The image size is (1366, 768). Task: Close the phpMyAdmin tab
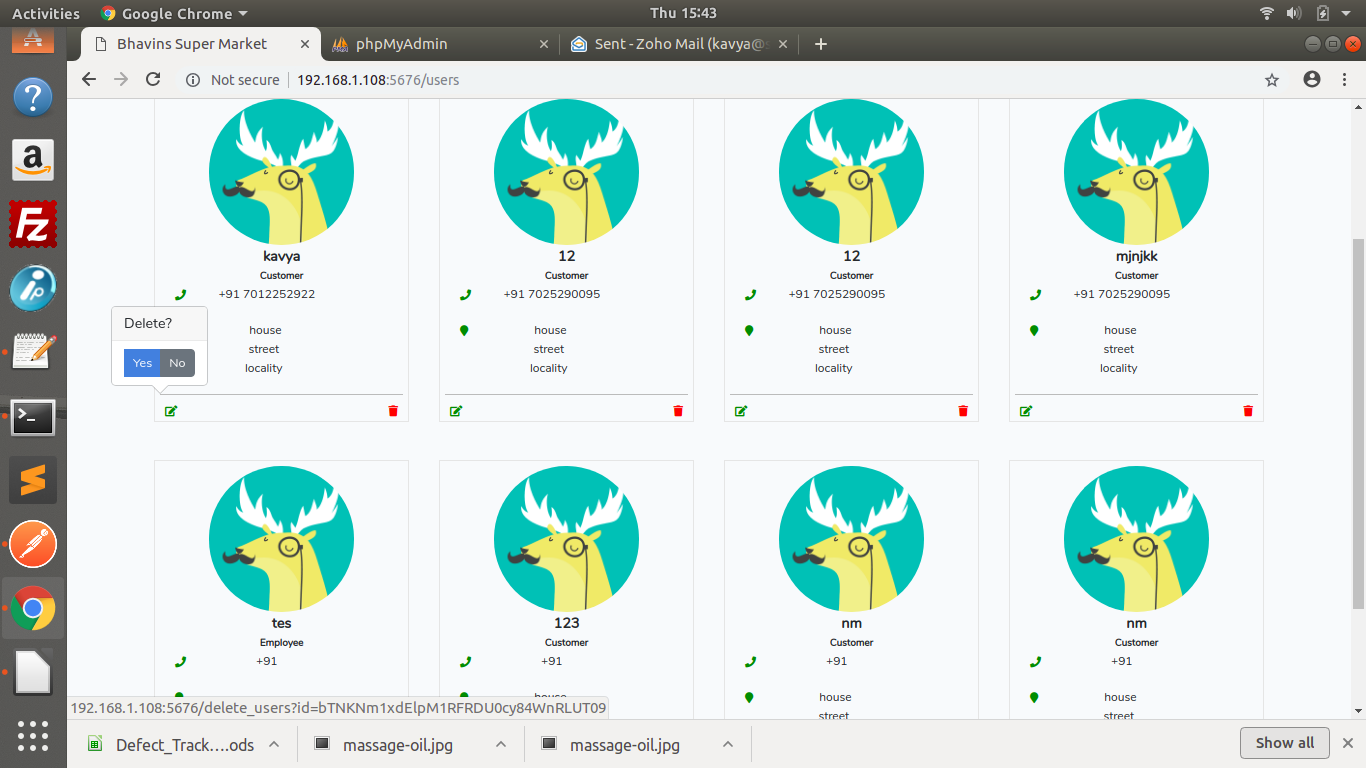pyautogui.click(x=544, y=44)
